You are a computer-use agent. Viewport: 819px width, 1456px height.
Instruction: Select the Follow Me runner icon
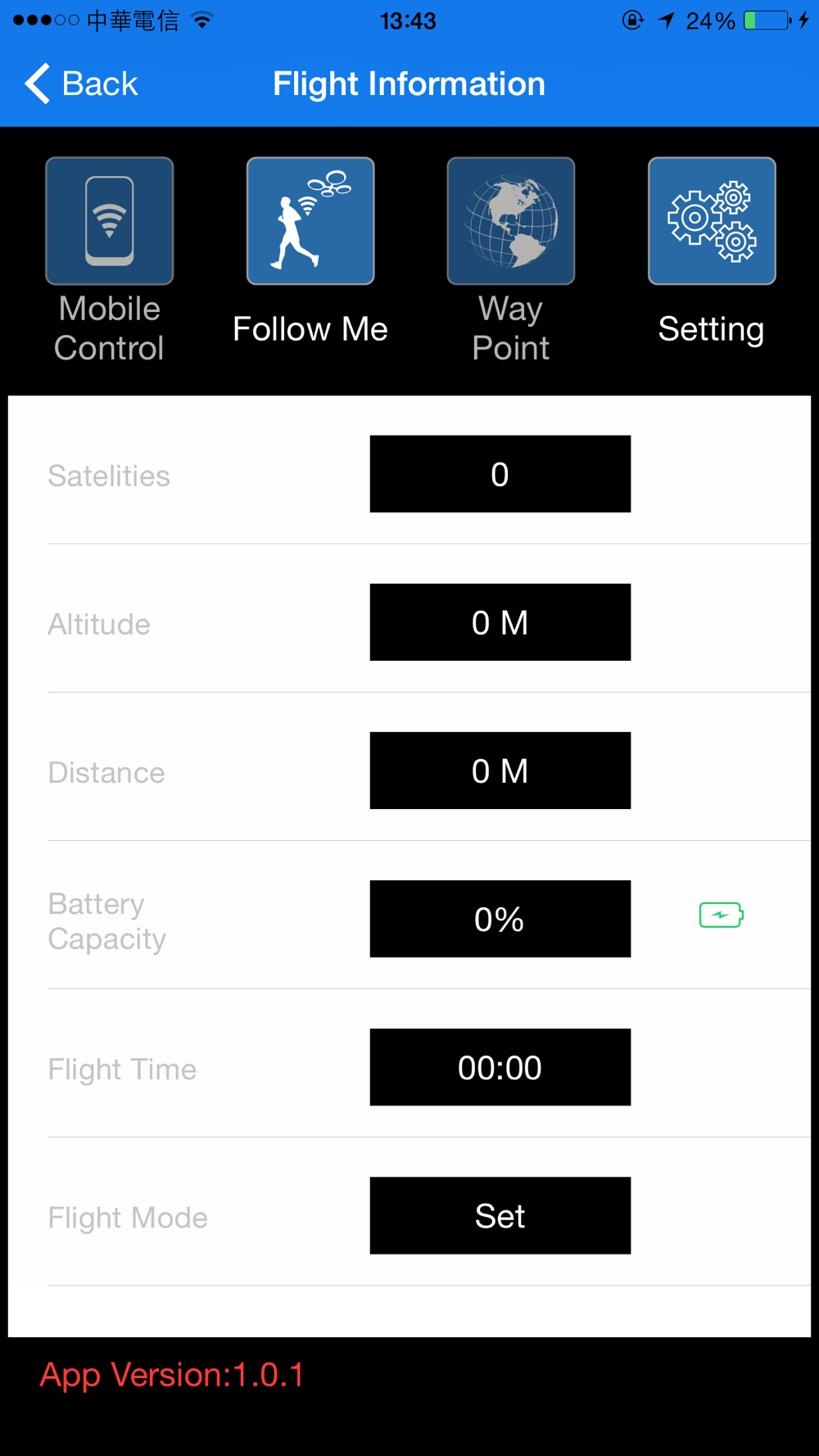tap(310, 221)
